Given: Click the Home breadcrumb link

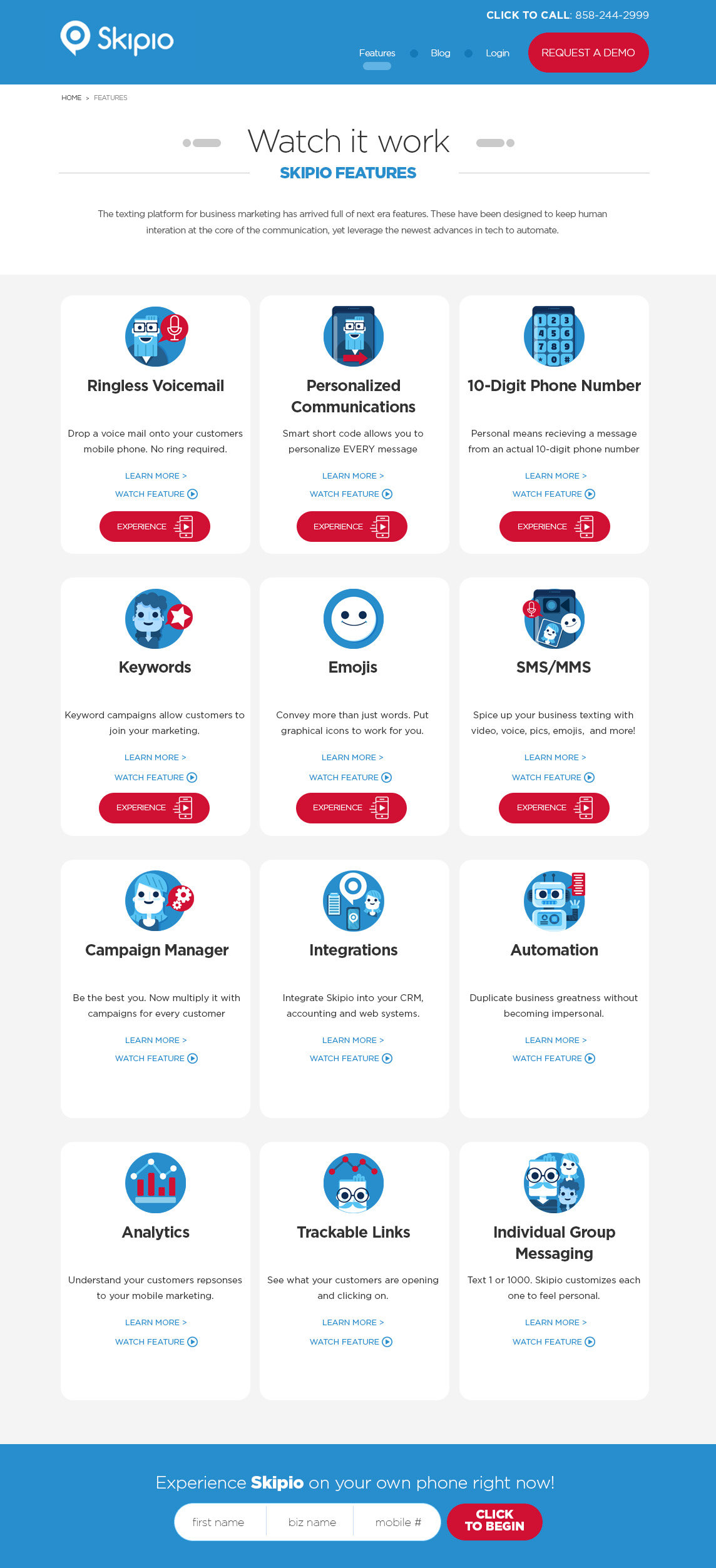Looking at the screenshot, I should coord(71,98).
